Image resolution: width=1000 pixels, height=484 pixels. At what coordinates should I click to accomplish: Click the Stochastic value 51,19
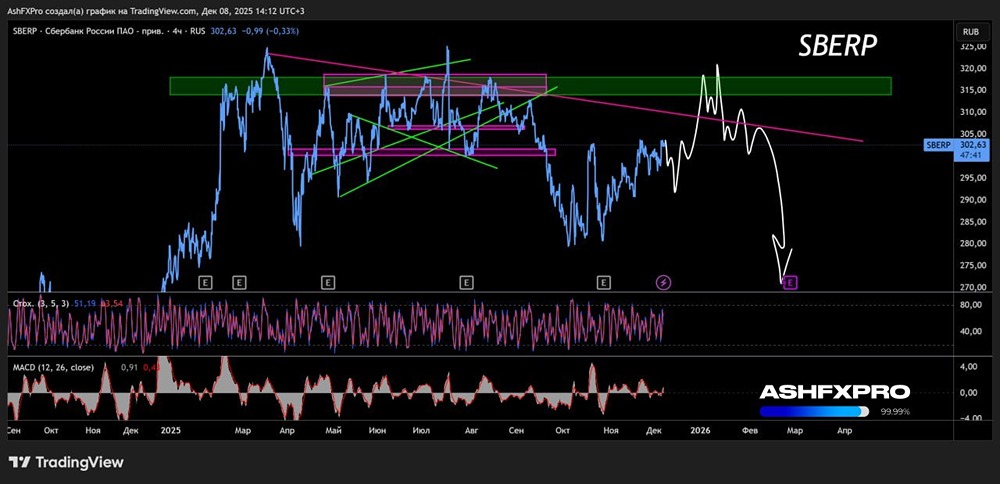pyautogui.click(x=85, y=303)
